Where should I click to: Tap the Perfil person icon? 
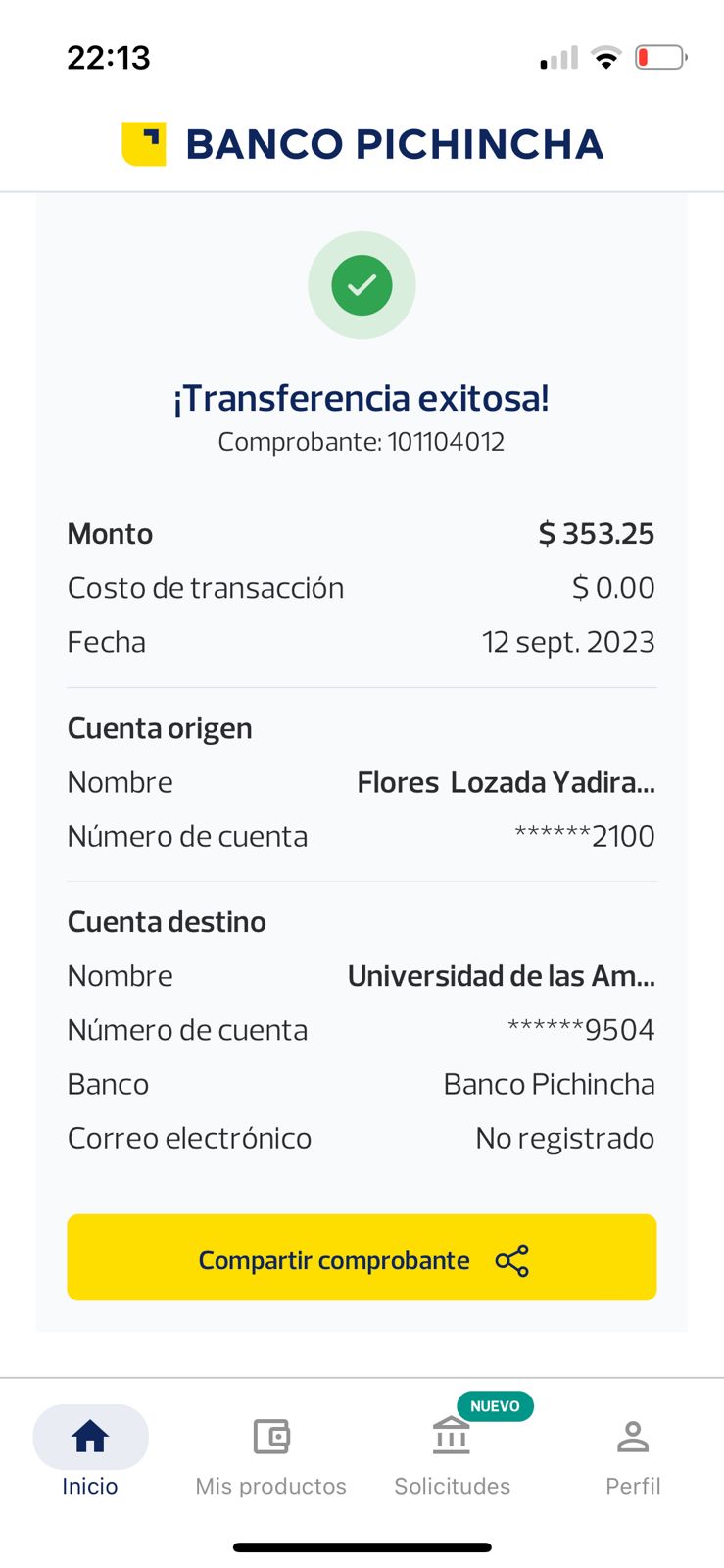pyautogui.click(x=633, y=1437)
